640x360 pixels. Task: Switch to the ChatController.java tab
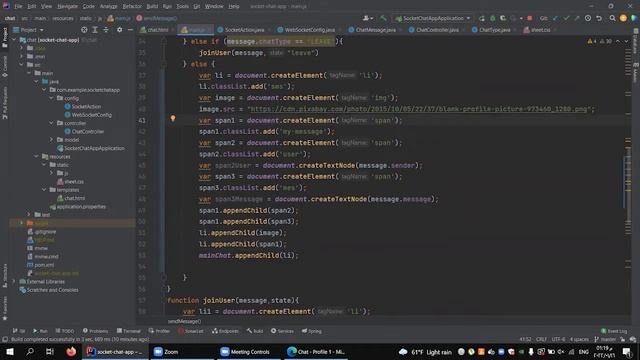coord(437,30)
